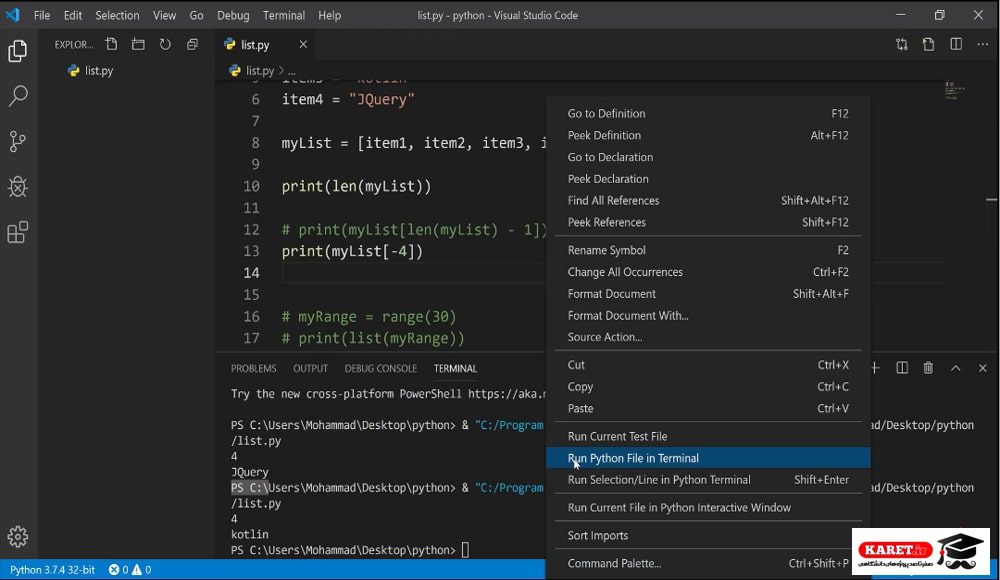Open the Debug menu
Viewport: 1000px width, 580px height.
pos(233,15)
